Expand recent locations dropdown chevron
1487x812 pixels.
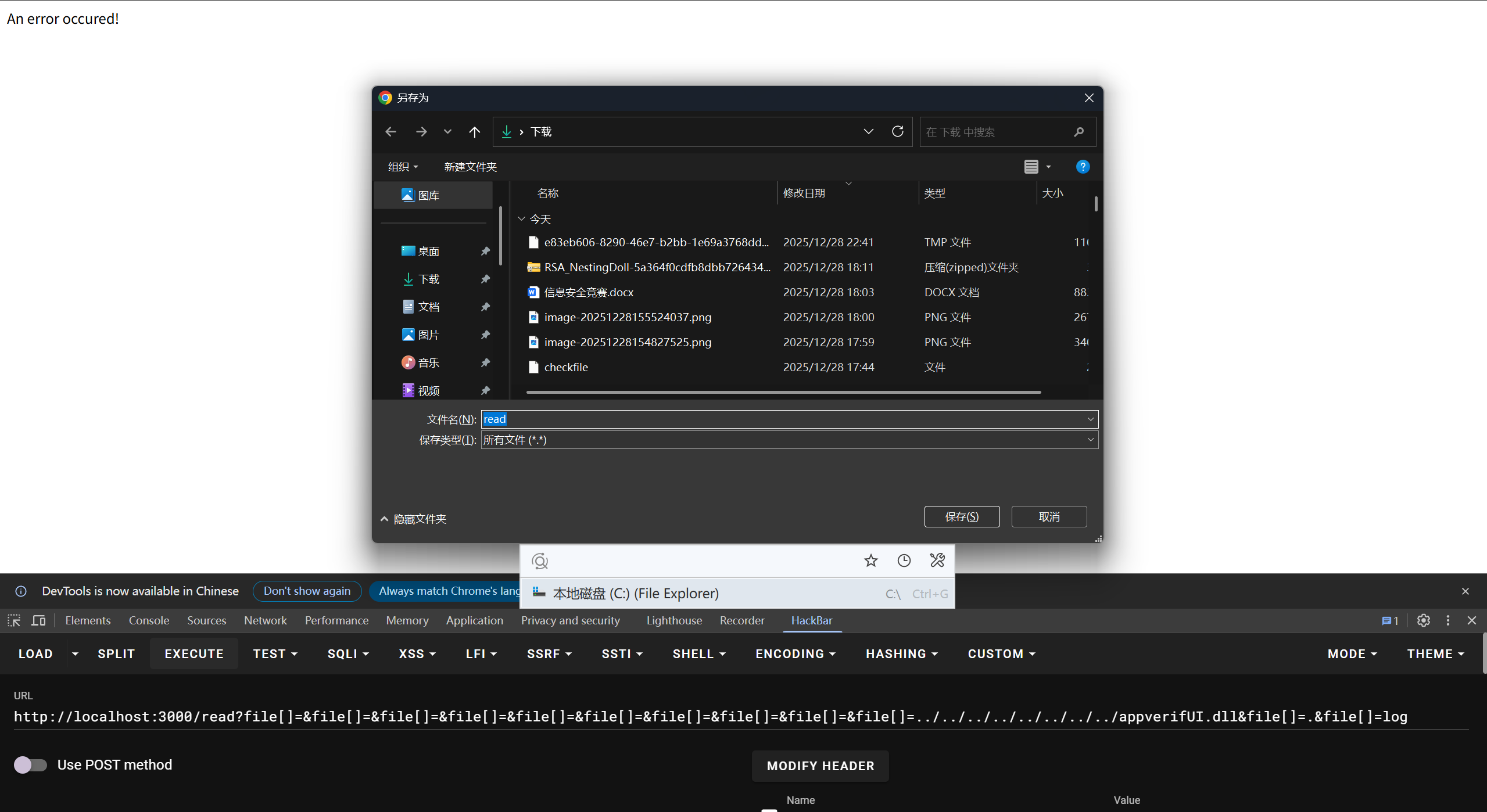pos(447,132)
